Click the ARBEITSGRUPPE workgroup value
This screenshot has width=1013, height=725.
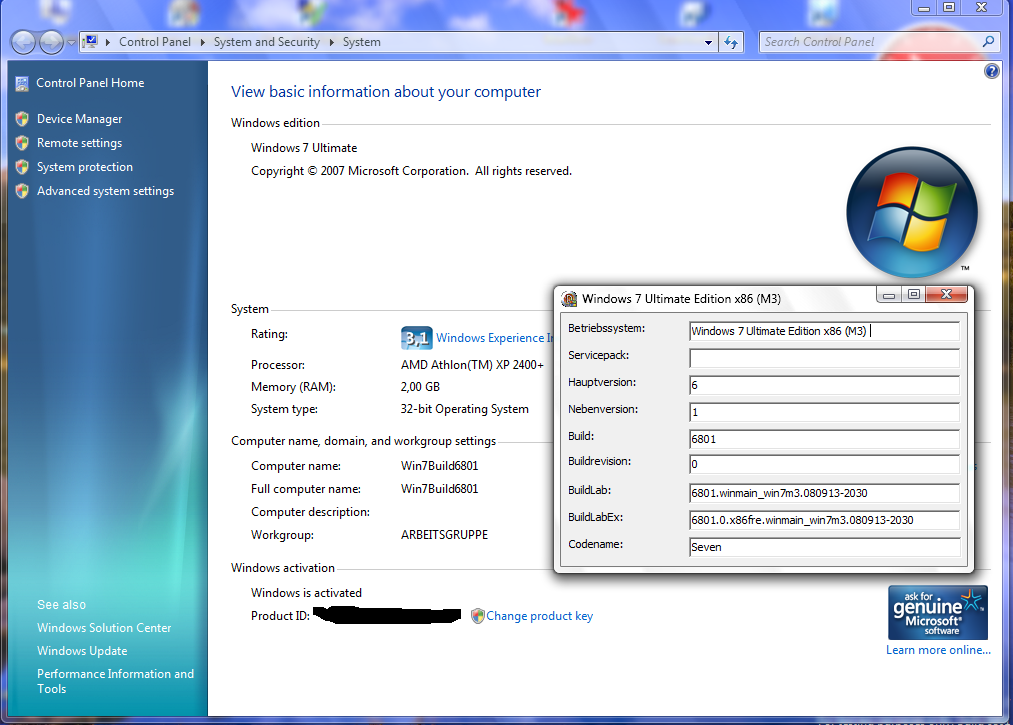[444, 535]
